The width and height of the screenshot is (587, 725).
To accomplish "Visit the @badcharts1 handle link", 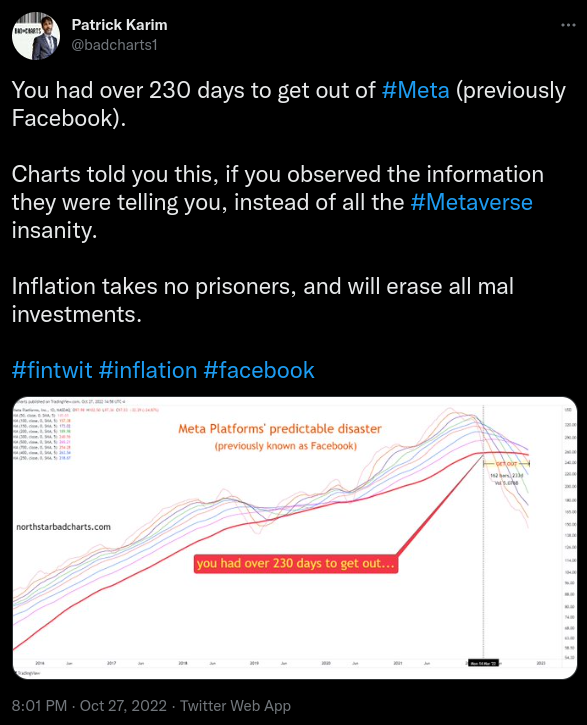I will [x=115, y=45].
